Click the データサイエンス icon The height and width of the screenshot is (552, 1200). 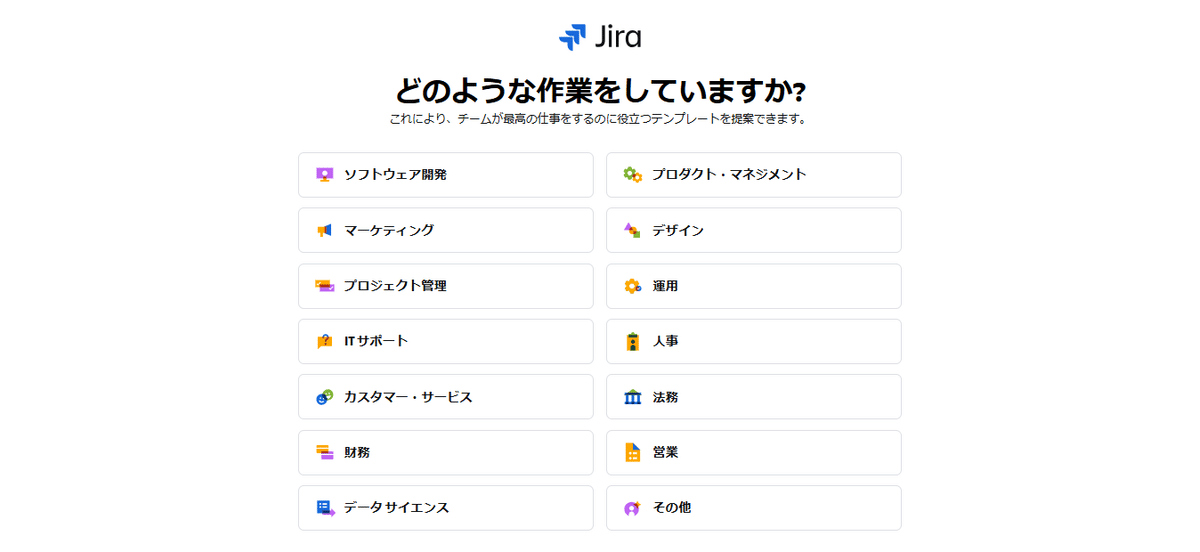tap(324, 508)
